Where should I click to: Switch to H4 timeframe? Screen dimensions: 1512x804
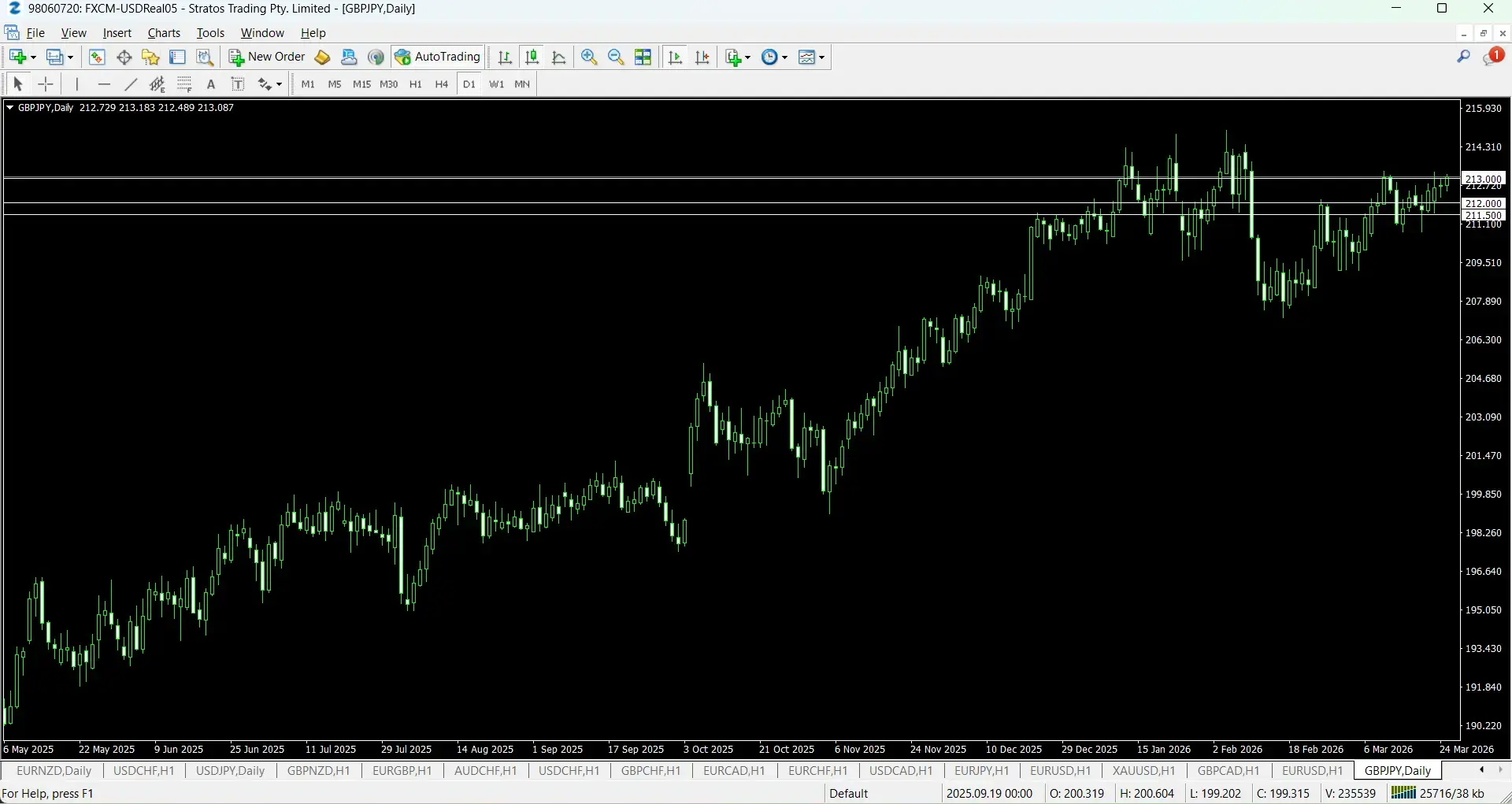tap(442, 84)
